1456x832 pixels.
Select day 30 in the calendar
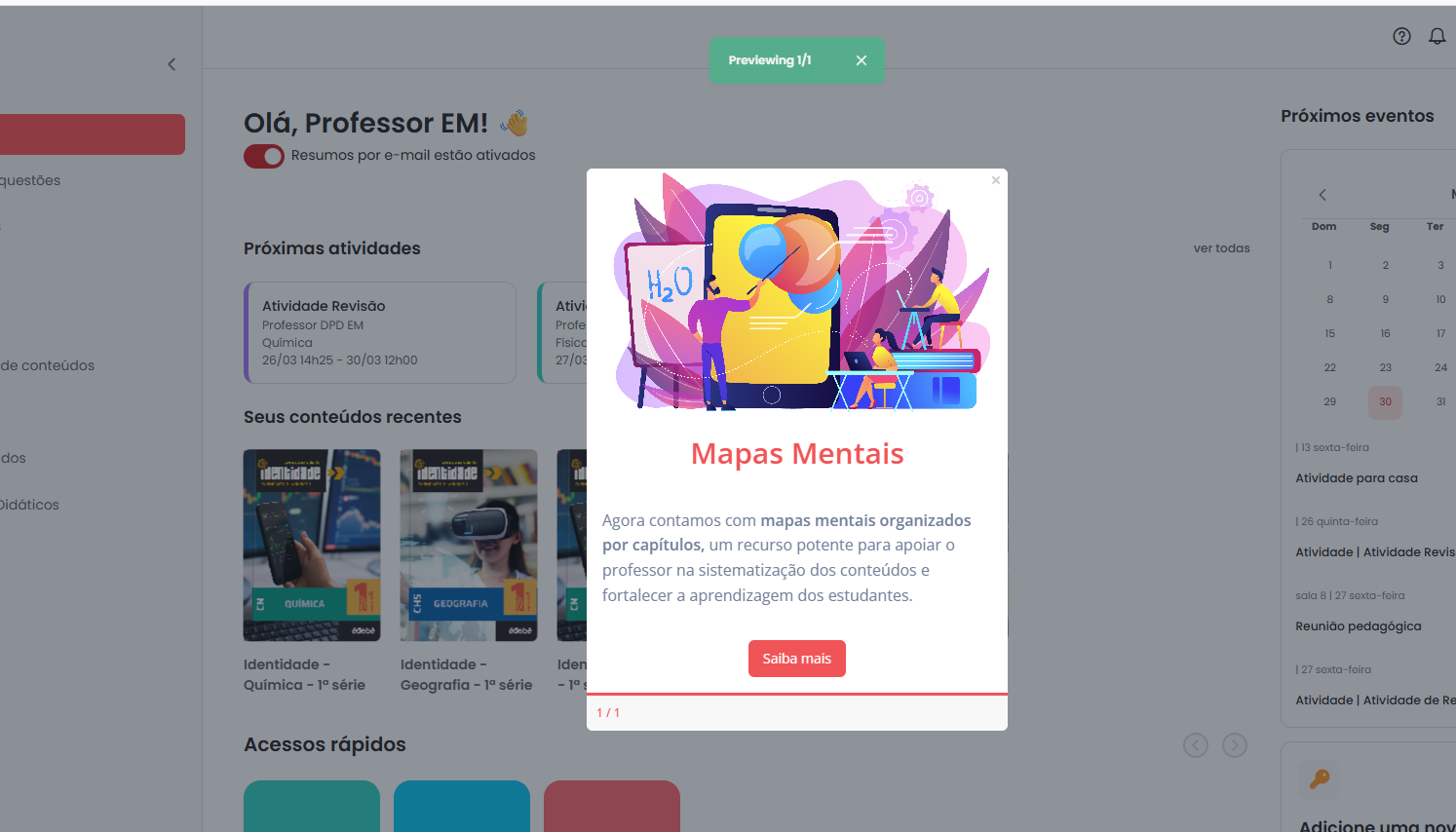(1385, 401)
